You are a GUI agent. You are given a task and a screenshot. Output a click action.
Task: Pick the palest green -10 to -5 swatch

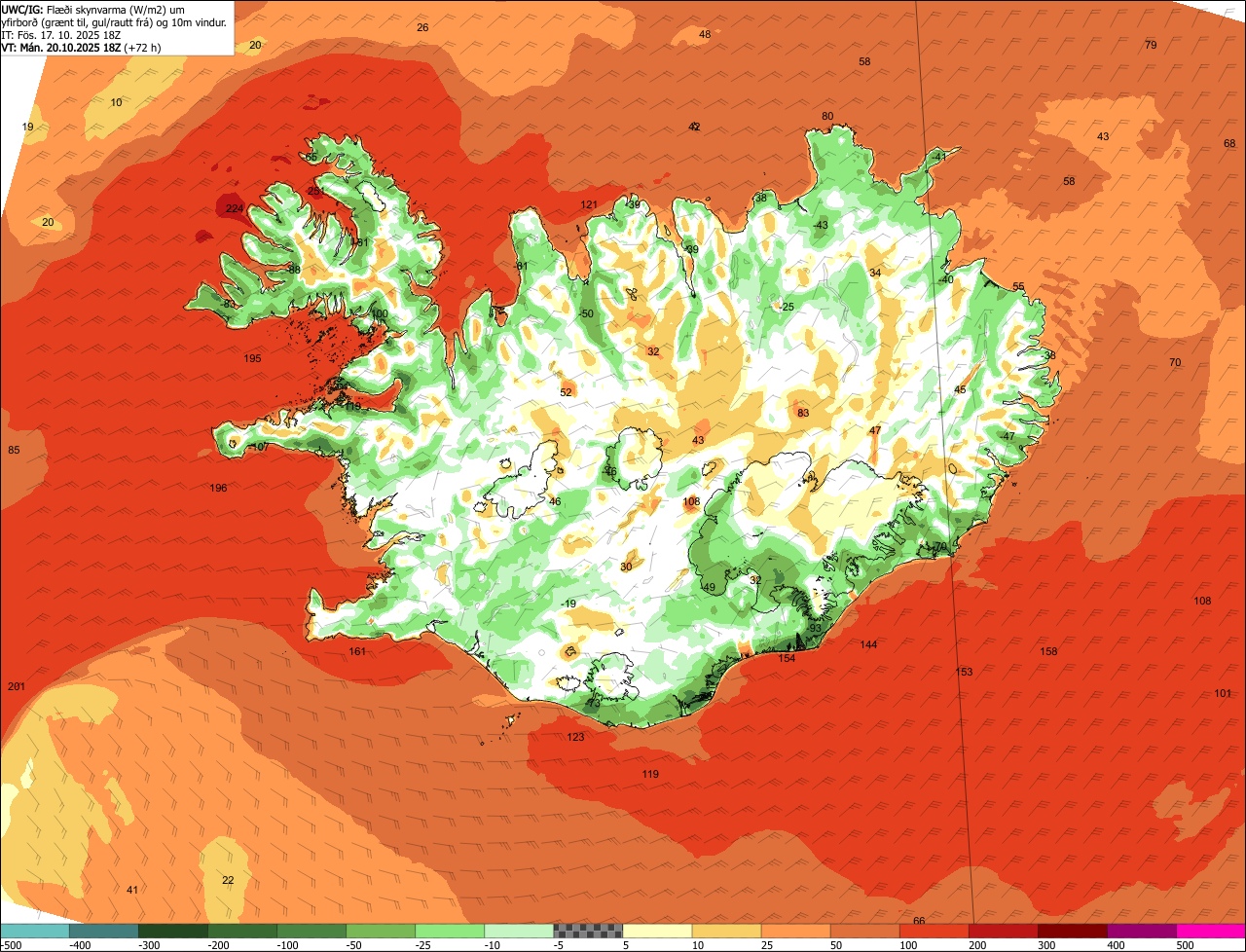click(x=519, y=931)
